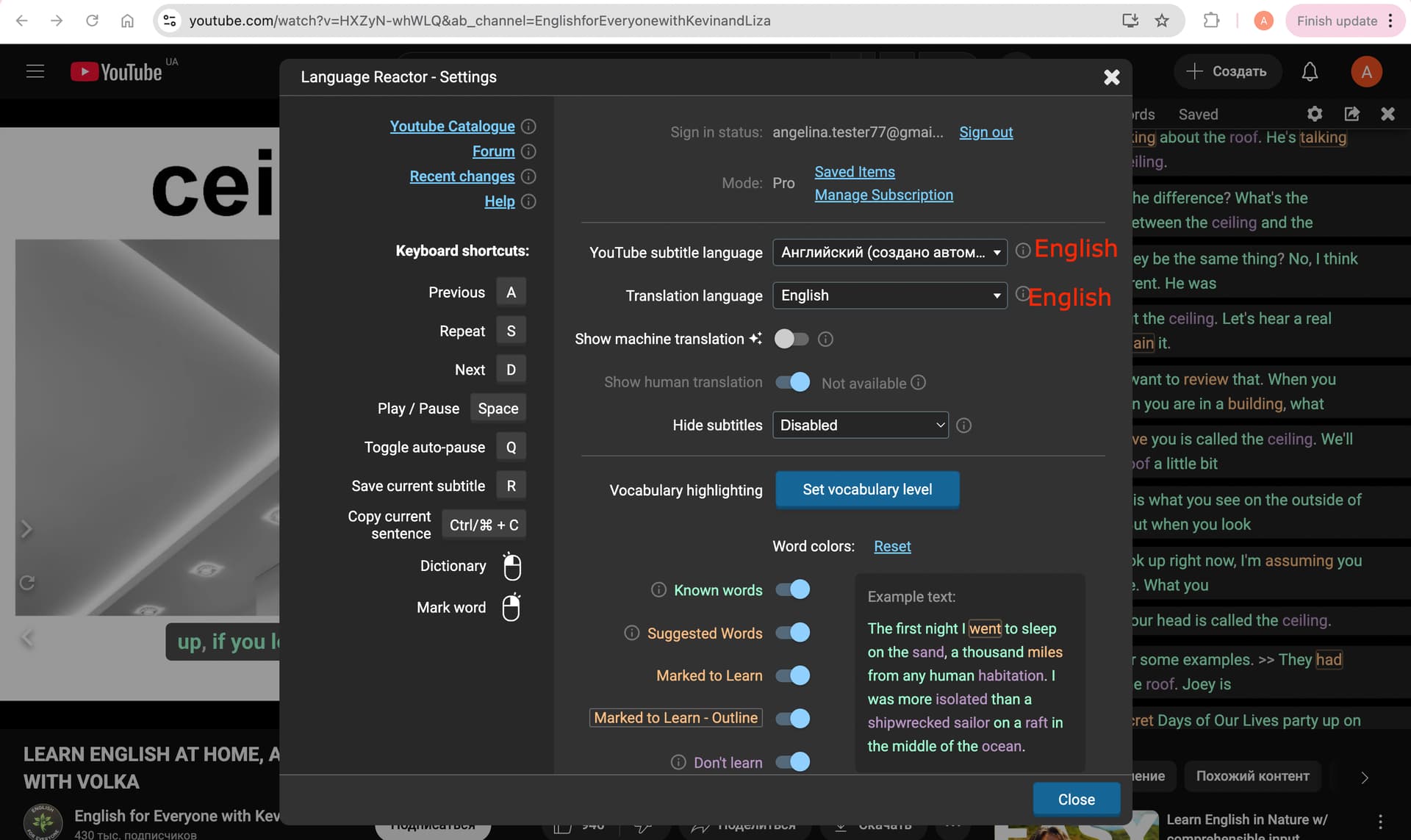Click the Set vocabulary level button
Screen dimensions: 1411x840
click(x=867, y=489)
